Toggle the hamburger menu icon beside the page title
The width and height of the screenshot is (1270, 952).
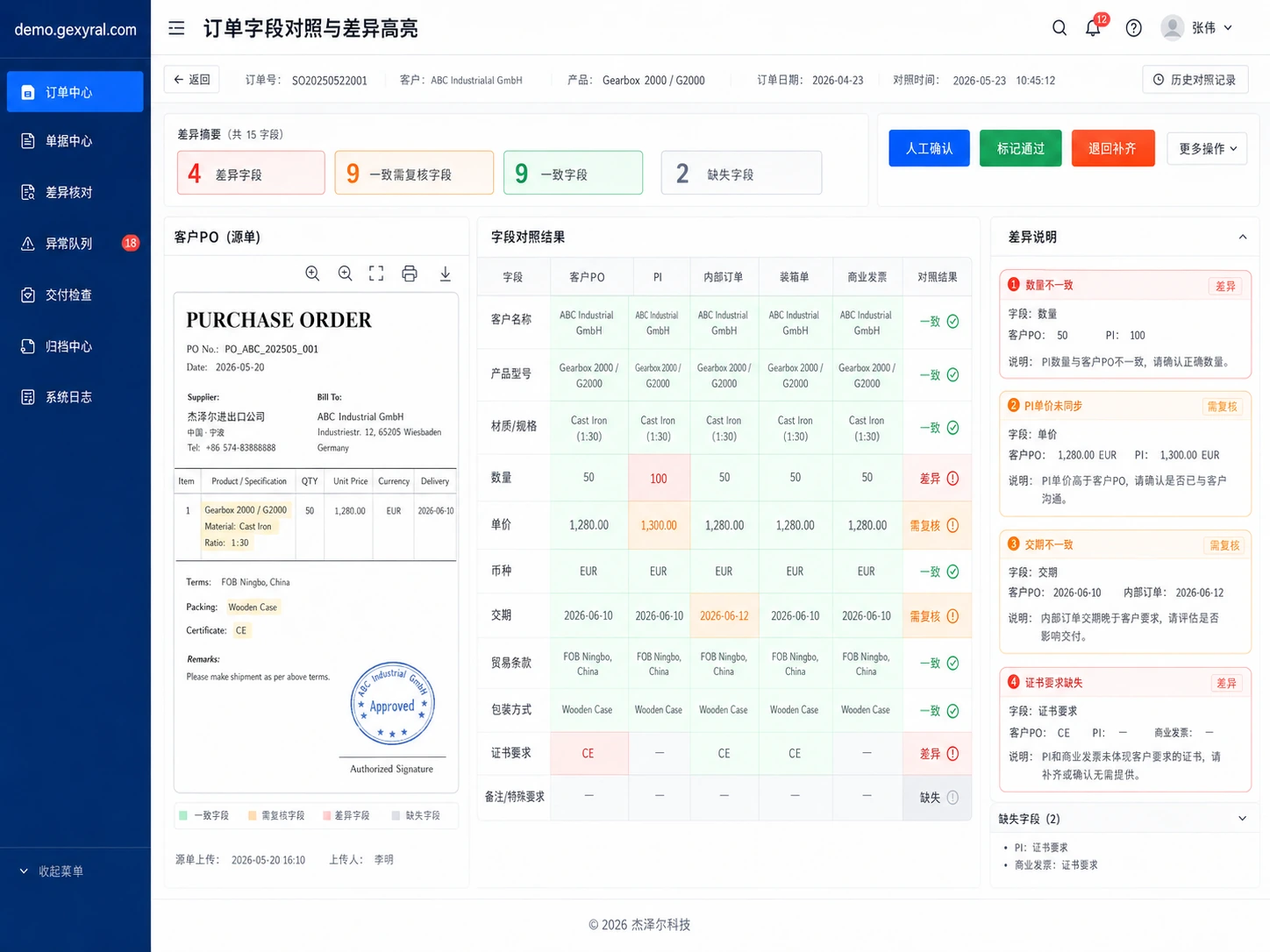click(176, 28)
